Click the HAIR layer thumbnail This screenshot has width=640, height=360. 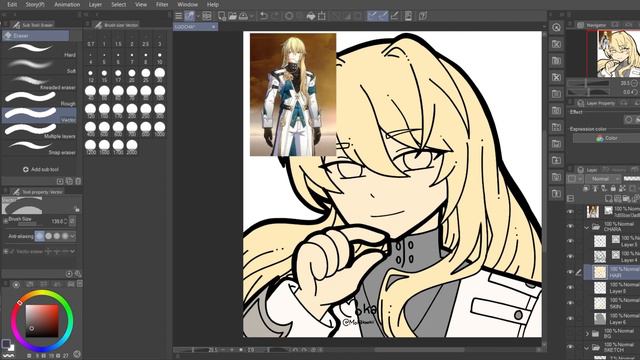(x=600, y=272)
